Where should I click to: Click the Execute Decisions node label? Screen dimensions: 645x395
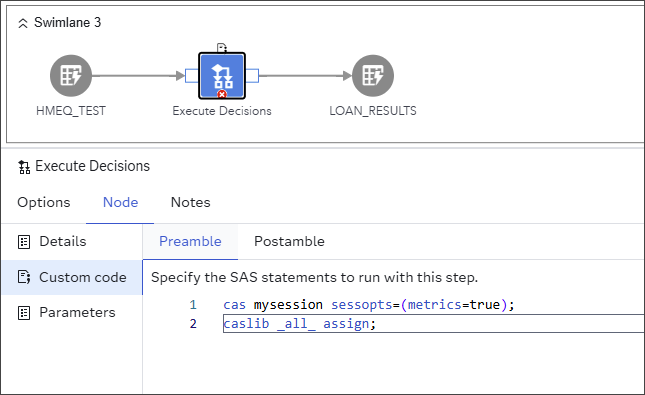pos(222,111)
